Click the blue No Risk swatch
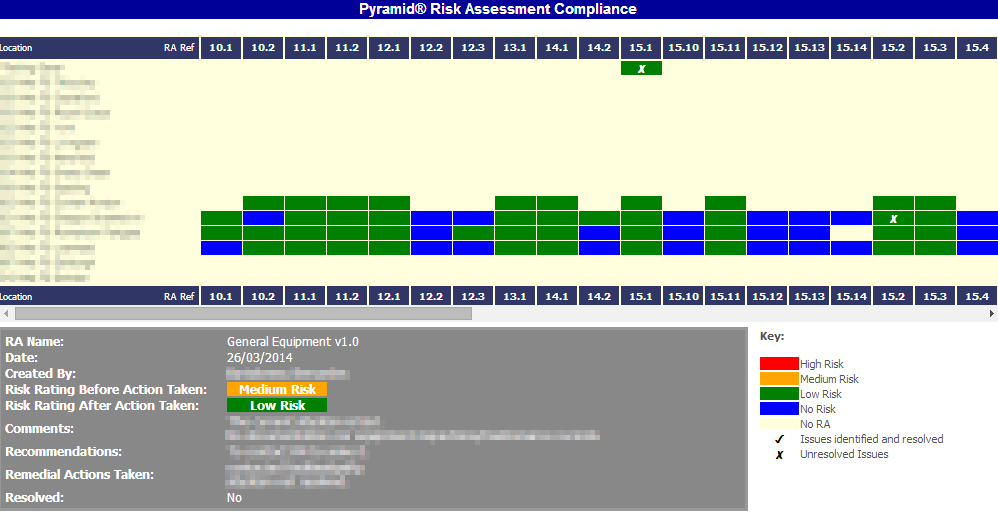The width and height of the screenshot is (998, 519). click(779, 409)
